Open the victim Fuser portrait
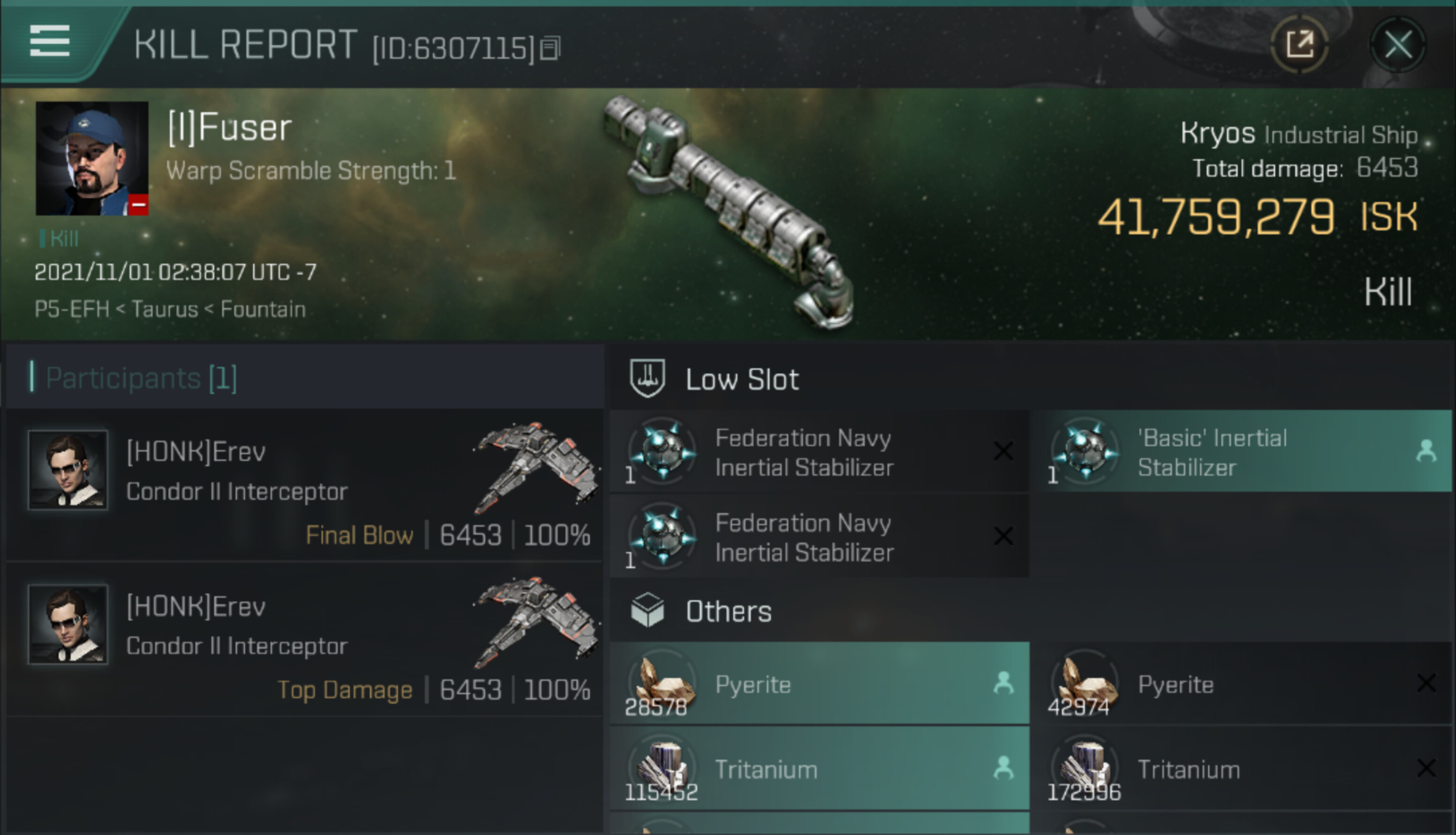 click(92, 159)
